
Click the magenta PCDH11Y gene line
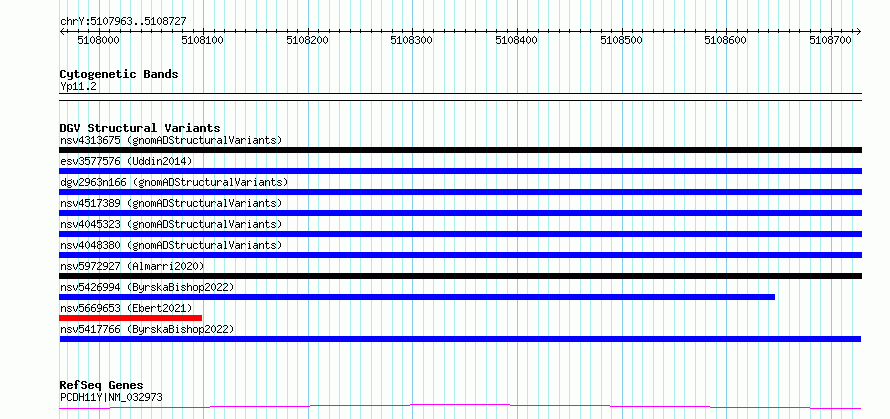tap(460, 407)
